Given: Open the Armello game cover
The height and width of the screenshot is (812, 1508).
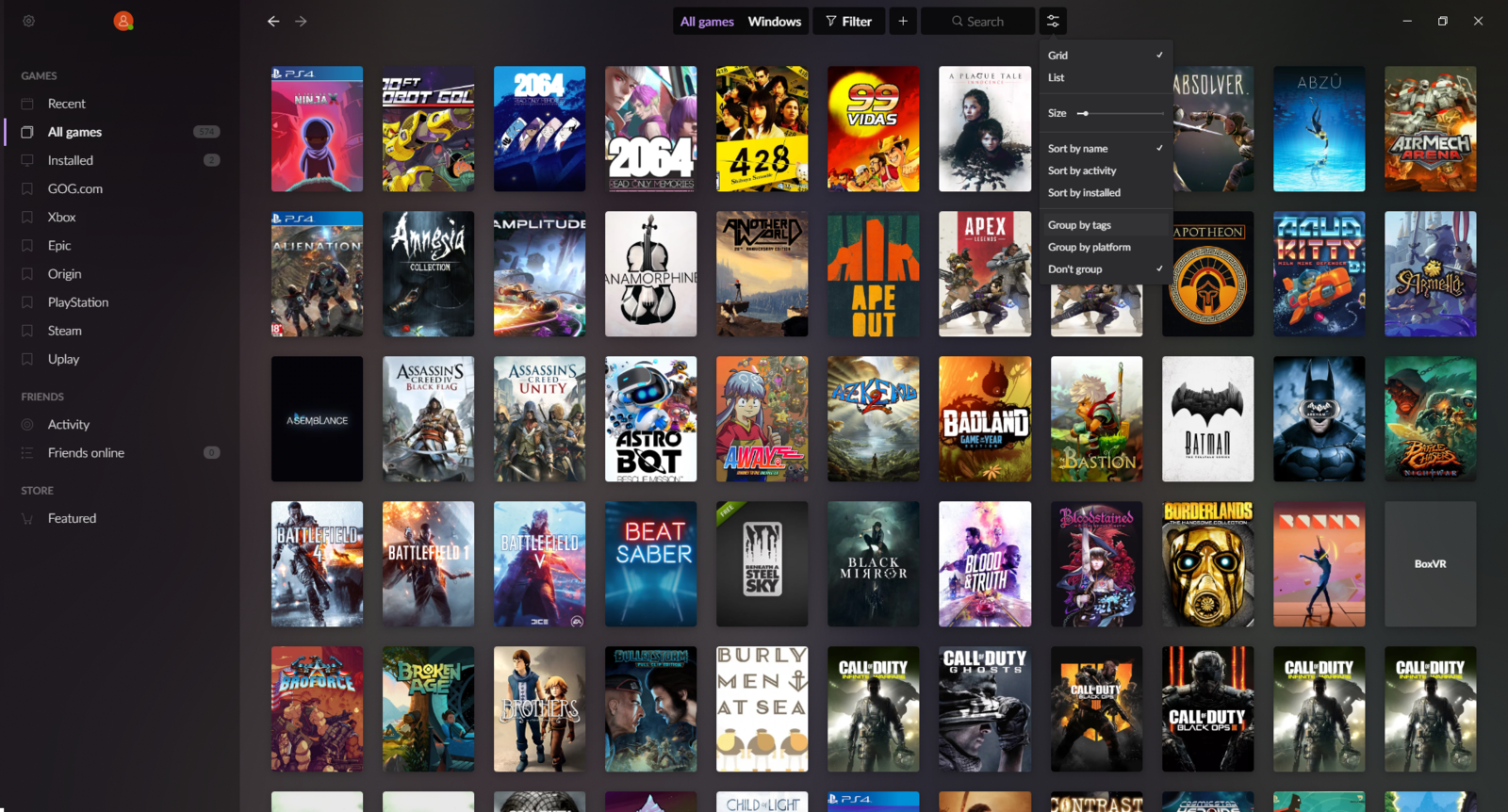Looking at the screenshot, I should pos(1430,274).
